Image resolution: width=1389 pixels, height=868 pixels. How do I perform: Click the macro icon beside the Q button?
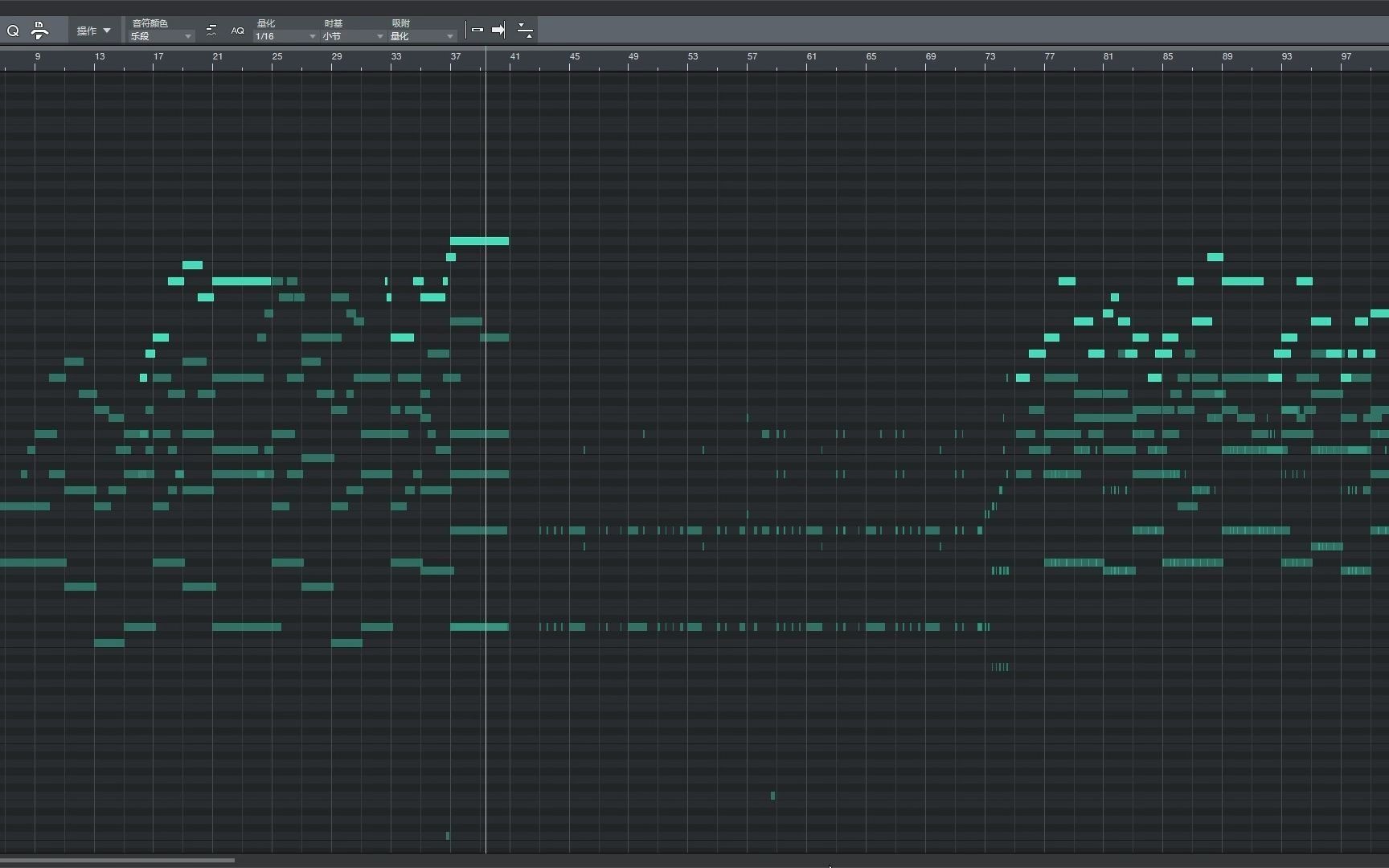point(39,31)
